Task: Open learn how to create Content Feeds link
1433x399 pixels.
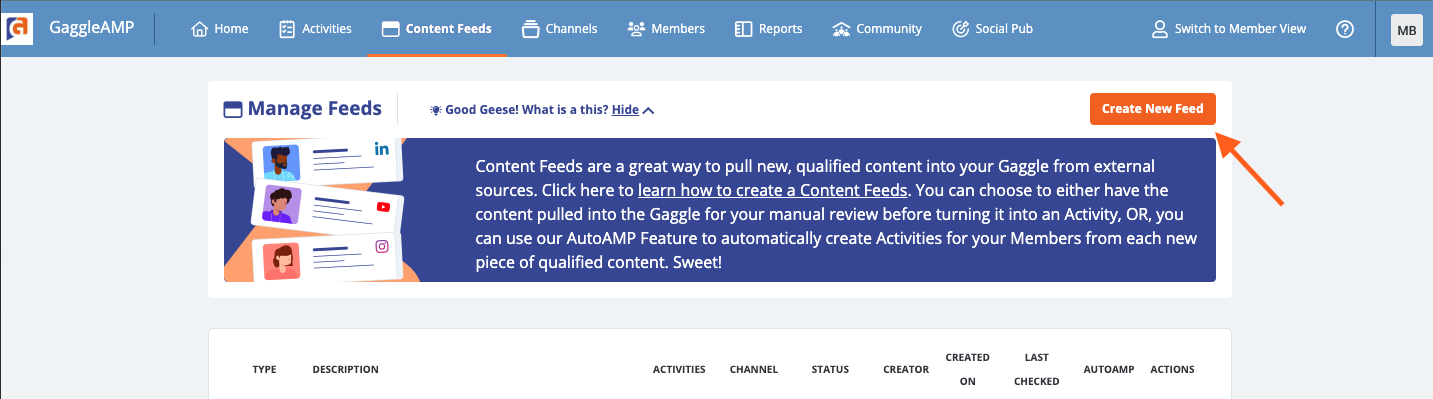Action: click(773, 189)
